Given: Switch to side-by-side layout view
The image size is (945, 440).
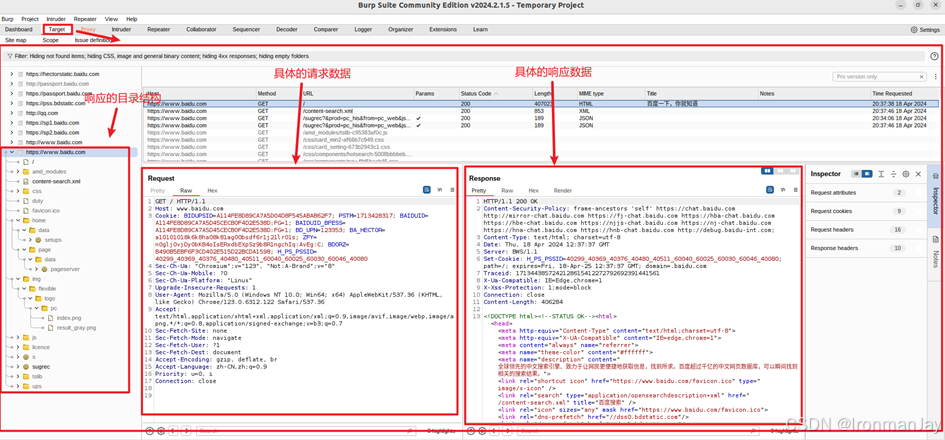Looking at the screenshot, I should 768,171.
